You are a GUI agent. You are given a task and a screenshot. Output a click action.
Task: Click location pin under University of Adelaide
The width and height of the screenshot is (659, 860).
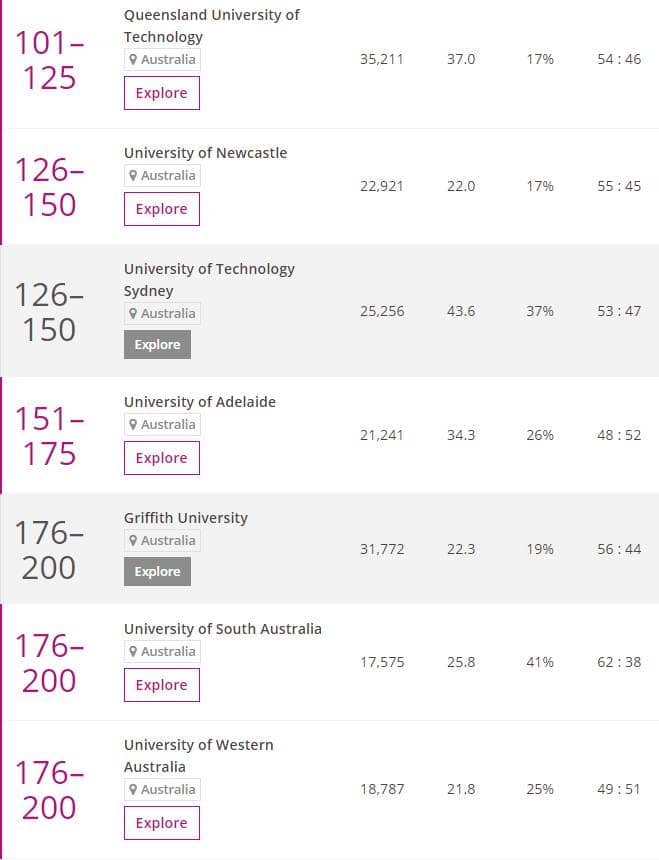pos(133,425)
